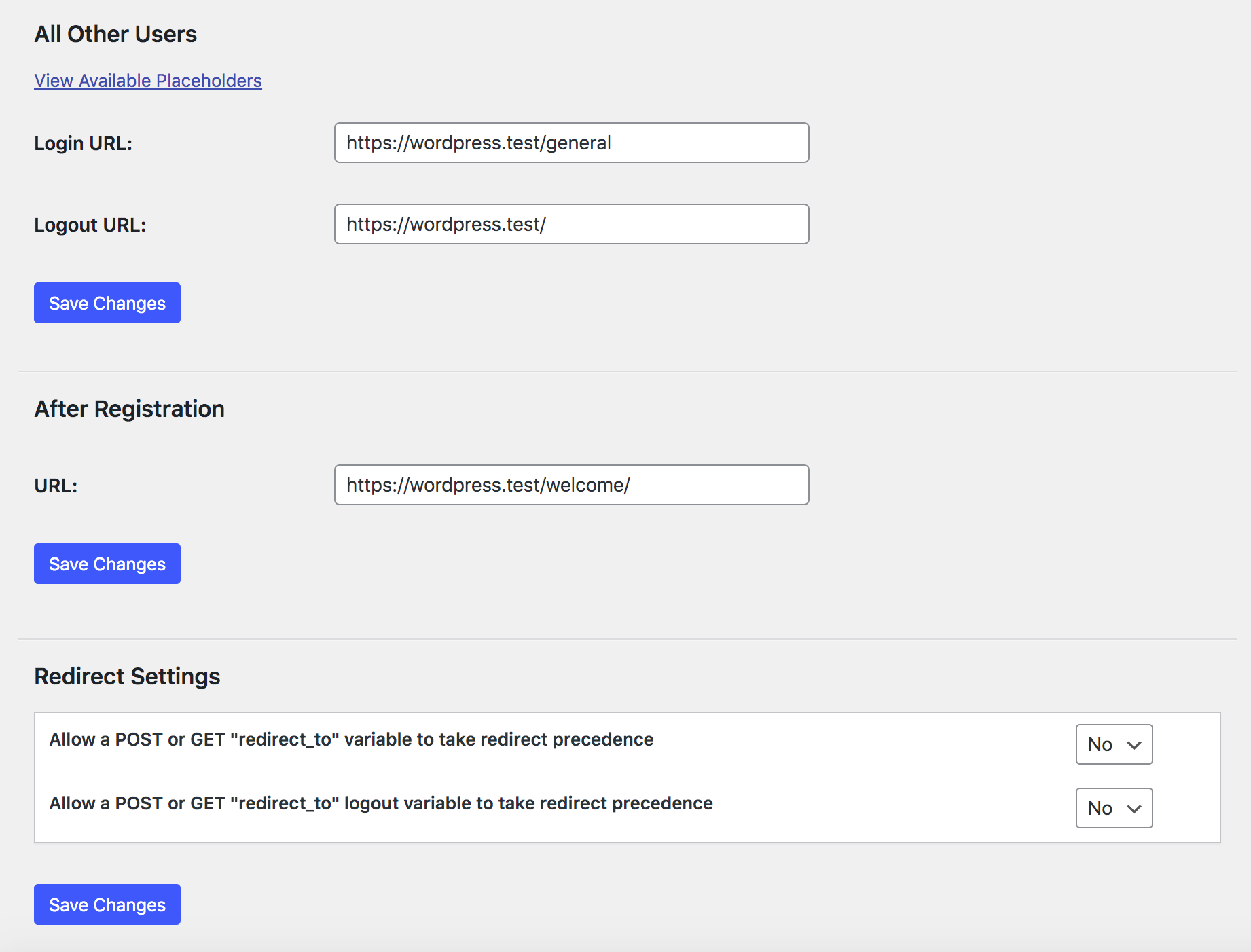Click the Redirect Settings heading
The height and width of the screenshot is (952, 1251).
(x=126, y=676)
